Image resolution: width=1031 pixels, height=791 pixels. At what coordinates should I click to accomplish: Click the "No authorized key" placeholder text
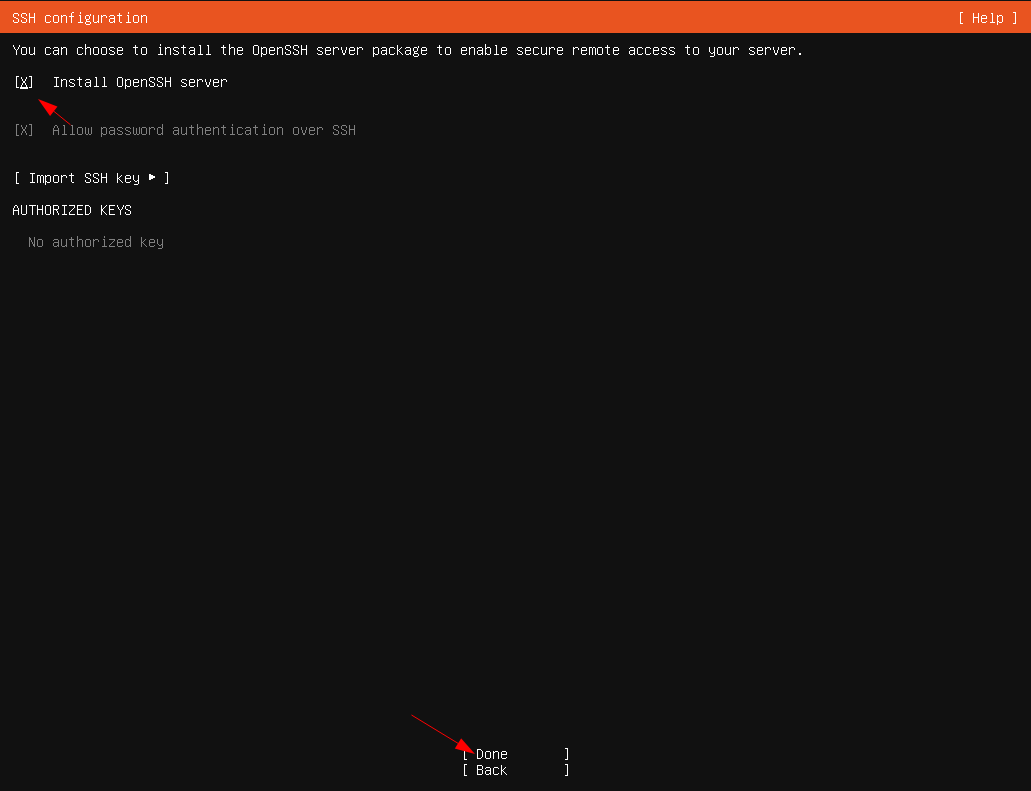coord(96,242)
